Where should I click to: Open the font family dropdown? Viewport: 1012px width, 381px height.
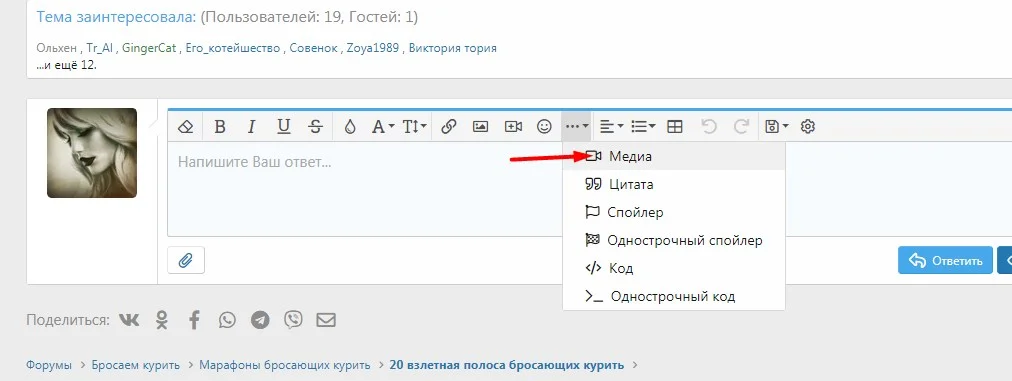tap(383, 127)
